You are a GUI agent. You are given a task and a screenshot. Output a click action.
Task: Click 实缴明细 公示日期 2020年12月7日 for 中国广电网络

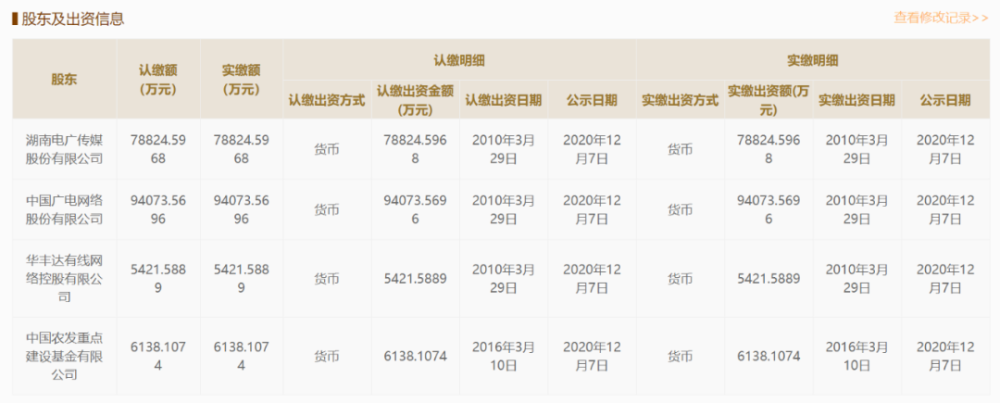click(945, 209)
